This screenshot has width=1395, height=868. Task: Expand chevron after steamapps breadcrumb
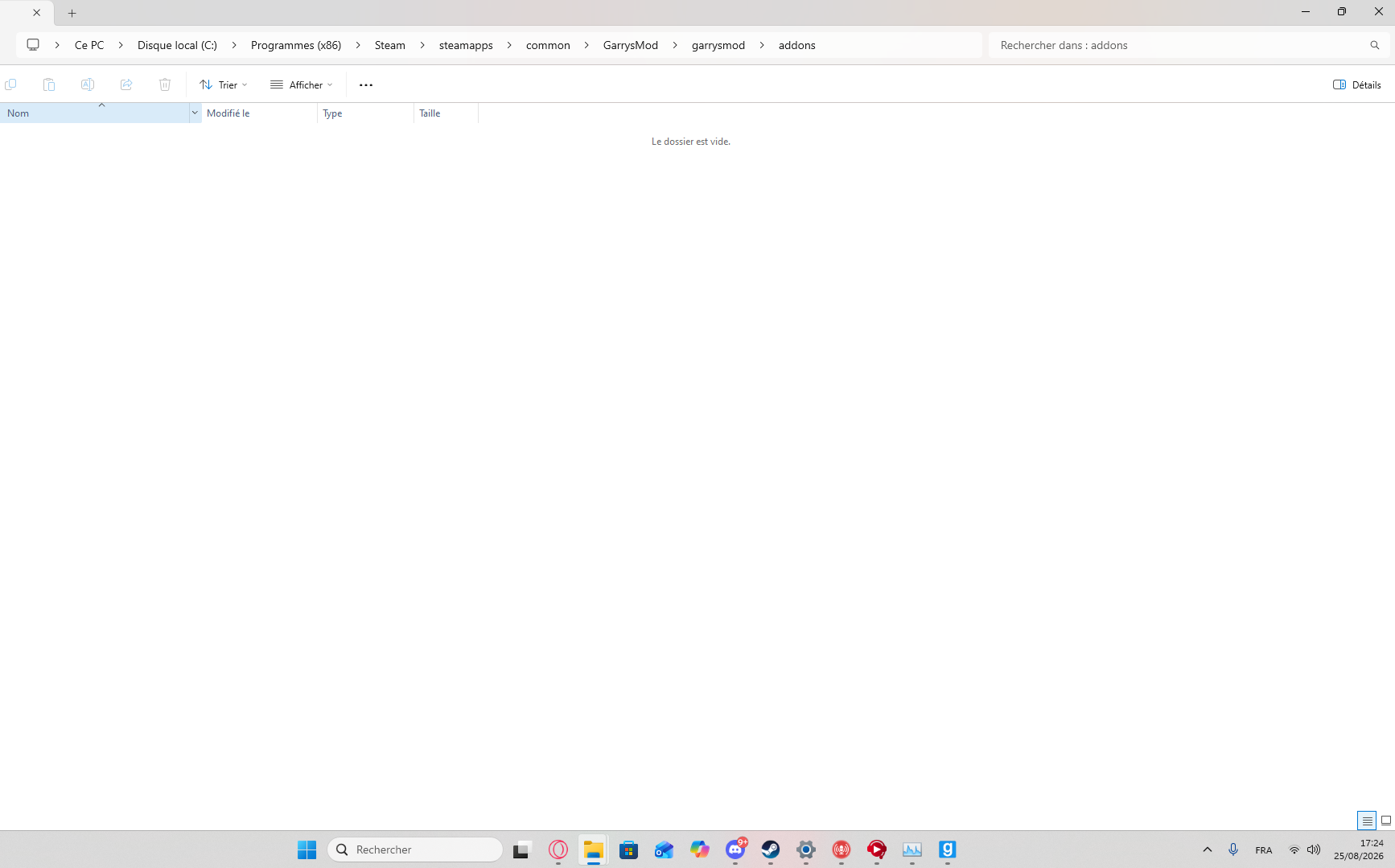[x=509, y=45]
